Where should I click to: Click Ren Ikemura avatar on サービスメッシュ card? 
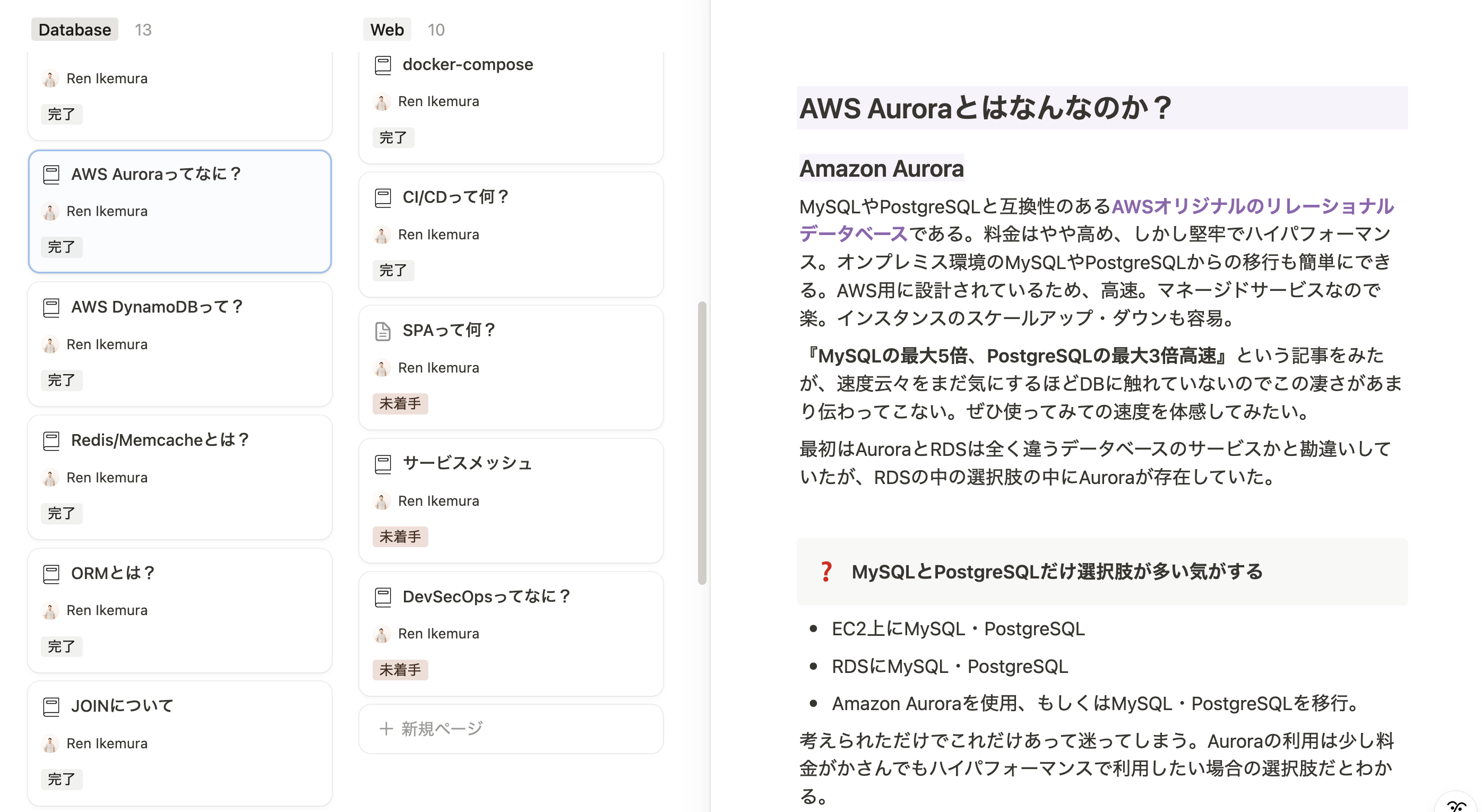point(382,501)
